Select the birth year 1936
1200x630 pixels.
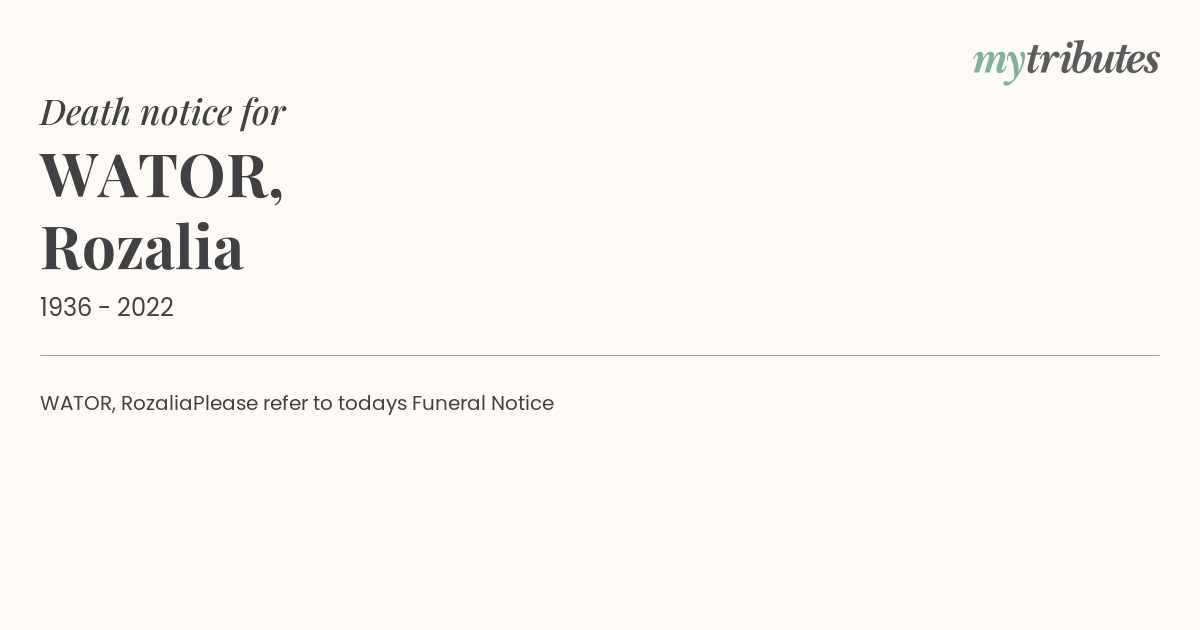pos(66,307)
